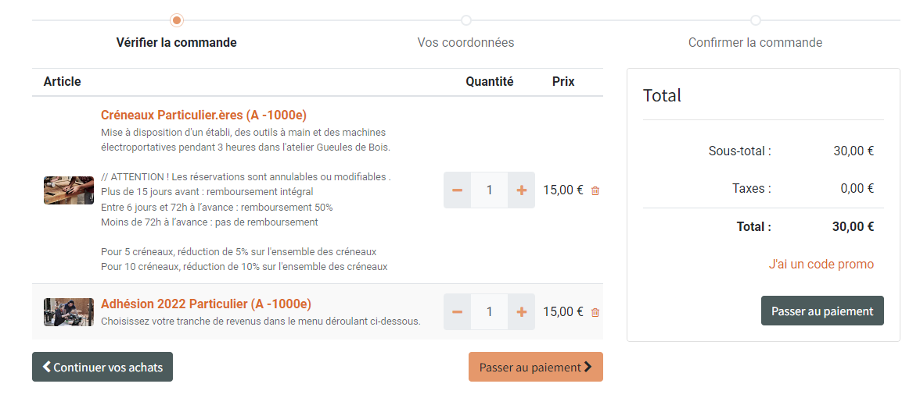The width and height of the screenshot is (920, 398).
Task: Go to the Confirmer la commande step
Action: pyautogui.click(x=755, y=43)
